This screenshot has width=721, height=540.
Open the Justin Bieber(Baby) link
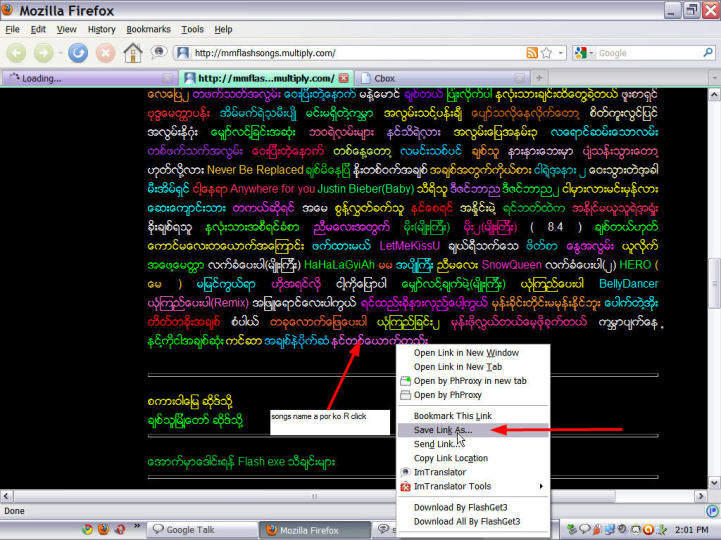(366, 189)
